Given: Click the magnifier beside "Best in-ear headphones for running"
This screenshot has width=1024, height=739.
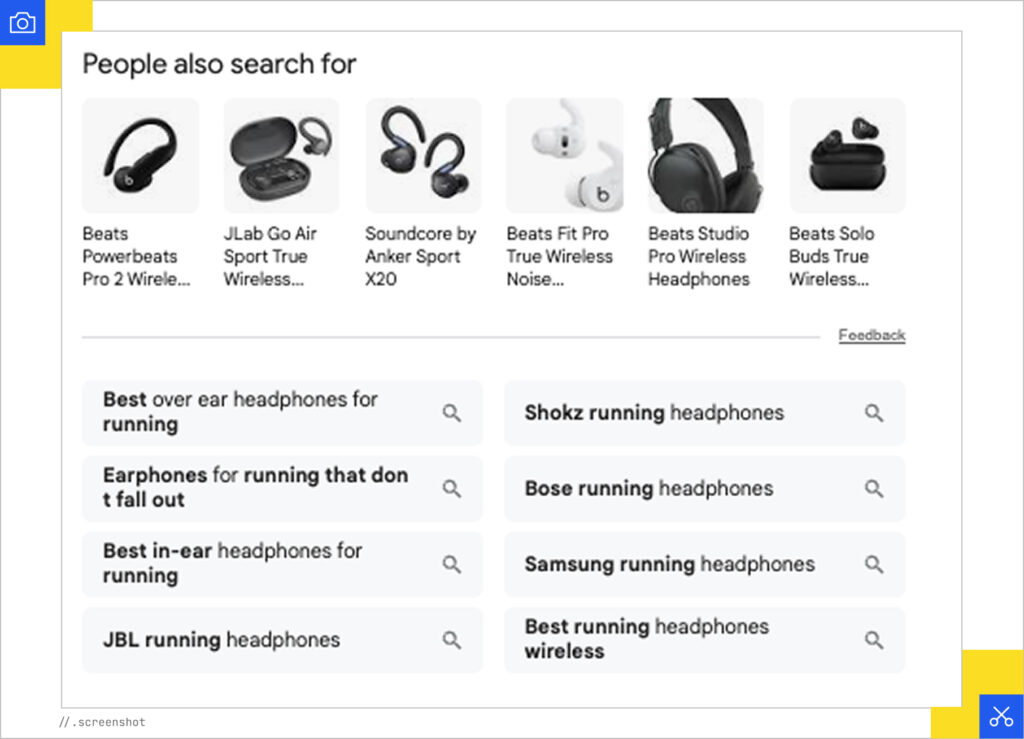Looking at the screenshot, I should coord(452,564).
